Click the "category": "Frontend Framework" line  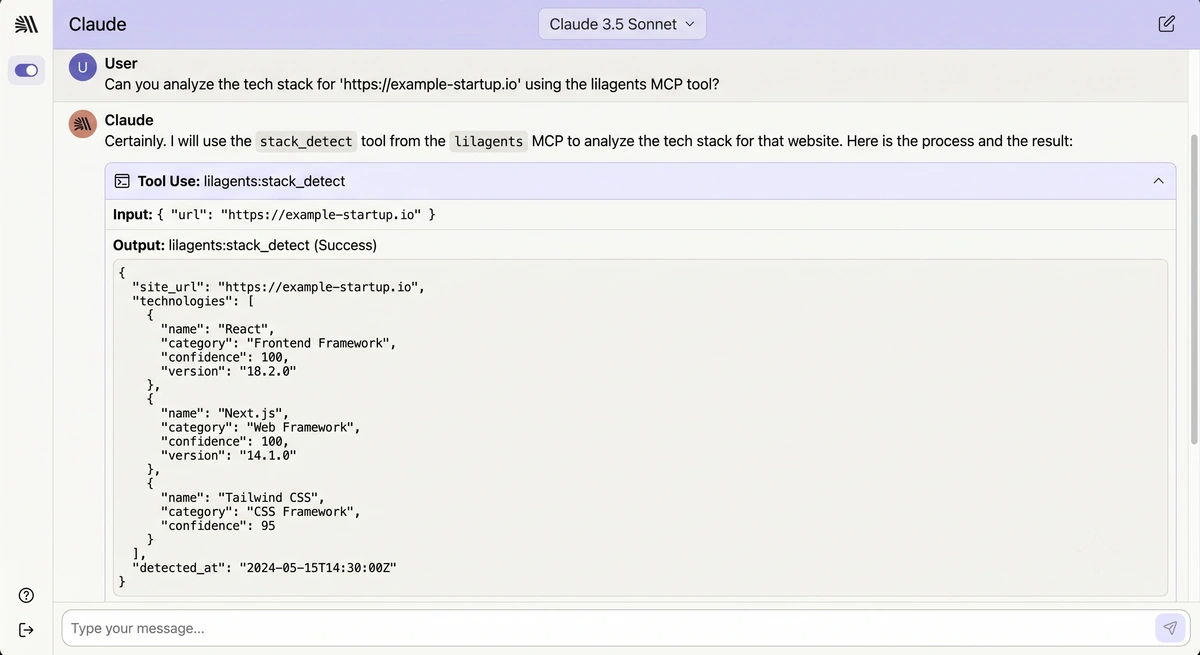tap(278, 343)
